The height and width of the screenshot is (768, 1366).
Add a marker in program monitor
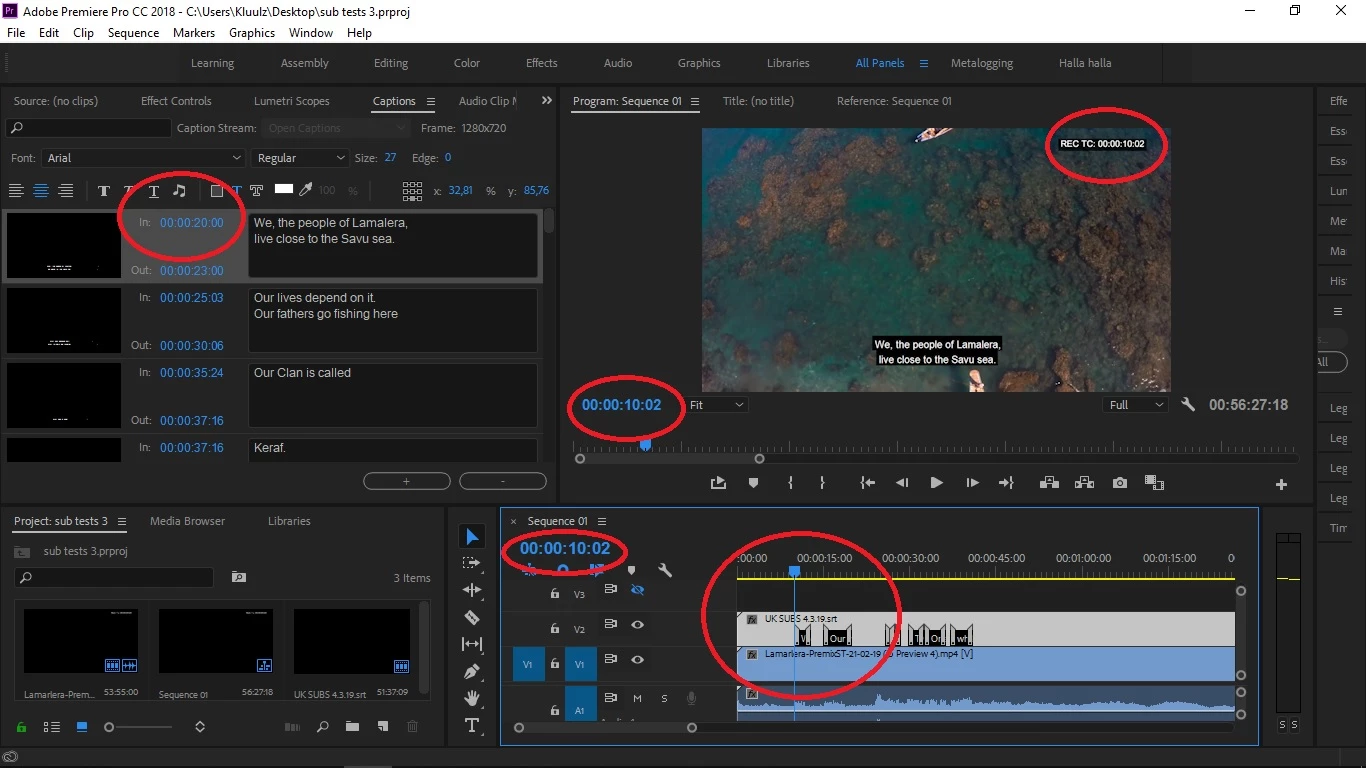753,483
